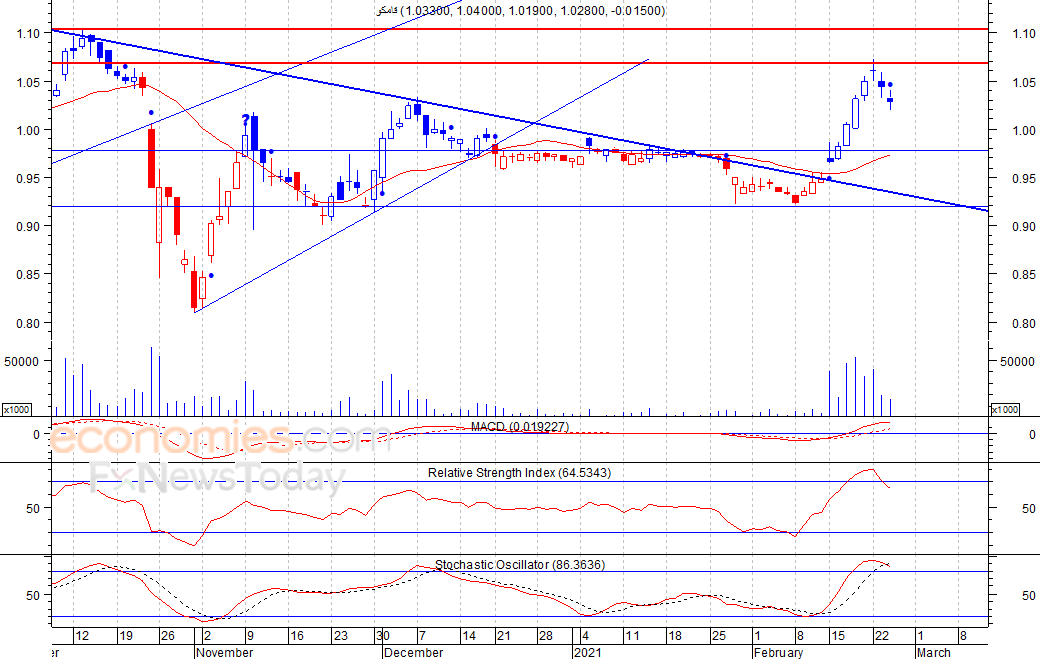
Task: Click the date label 28 on time axis
Action: (x=545, y=636)
